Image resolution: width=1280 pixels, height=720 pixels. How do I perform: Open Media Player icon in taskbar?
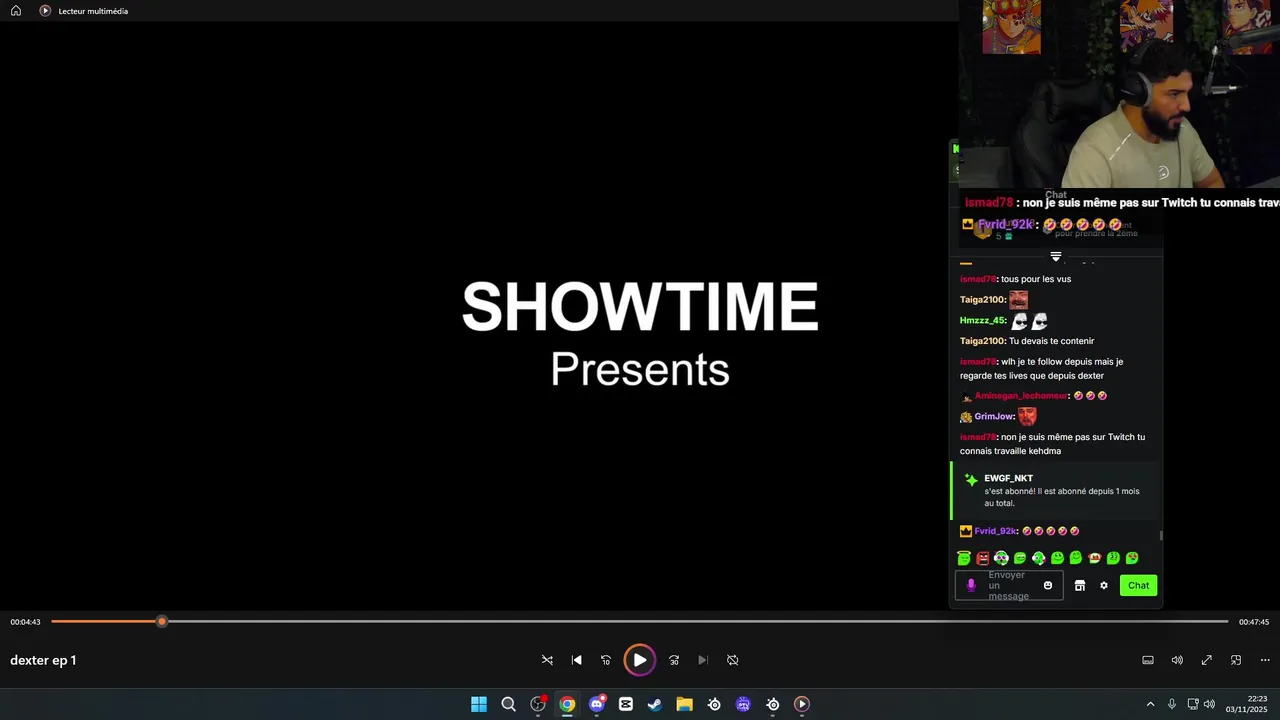point(802,704)
